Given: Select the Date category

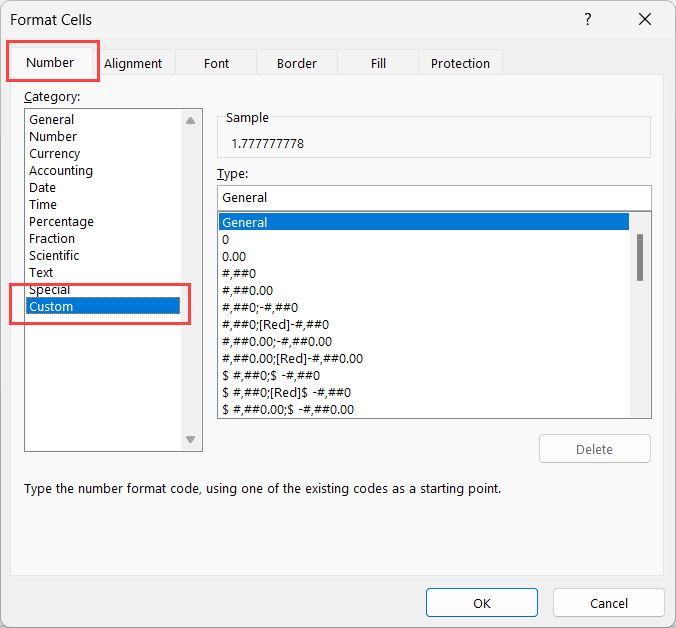Looking at the screenshot, I should (43, 188).
